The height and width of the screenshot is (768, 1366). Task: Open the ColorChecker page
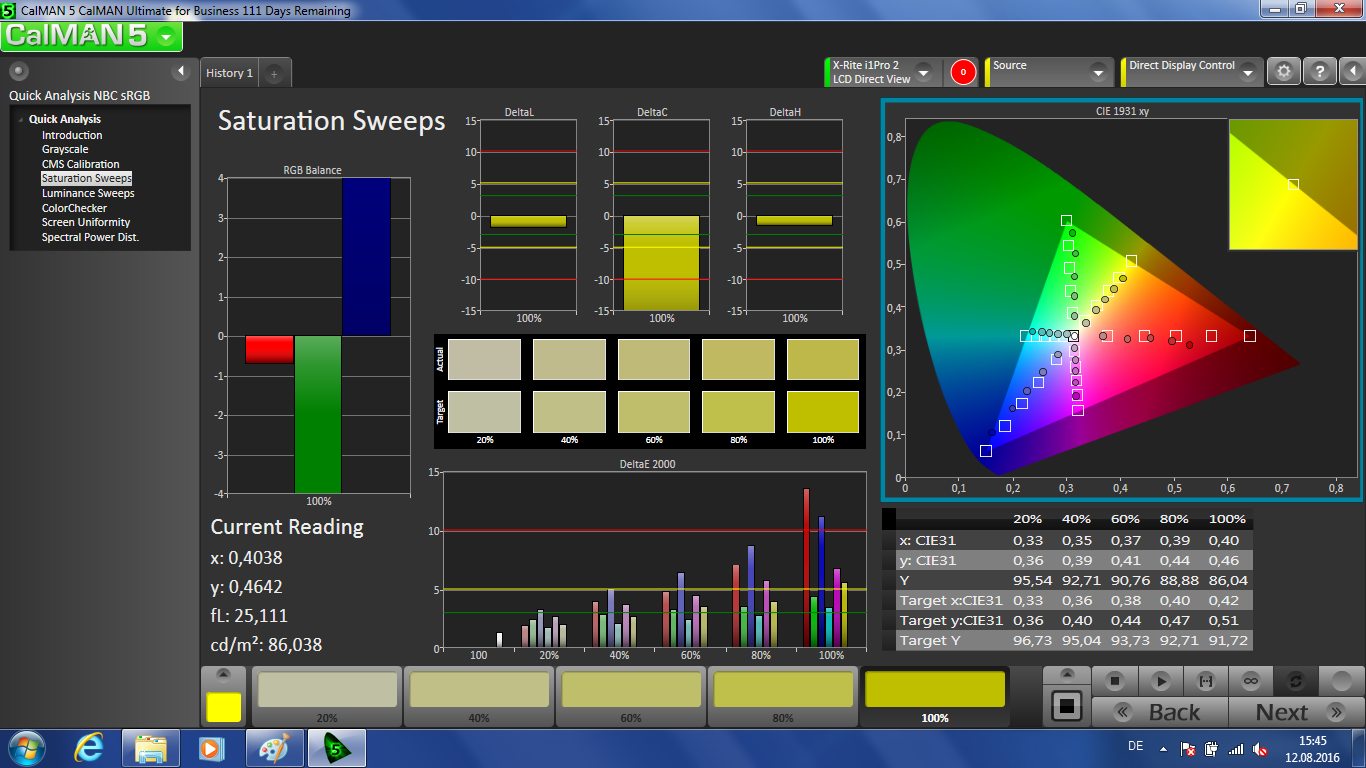[74, 208]
